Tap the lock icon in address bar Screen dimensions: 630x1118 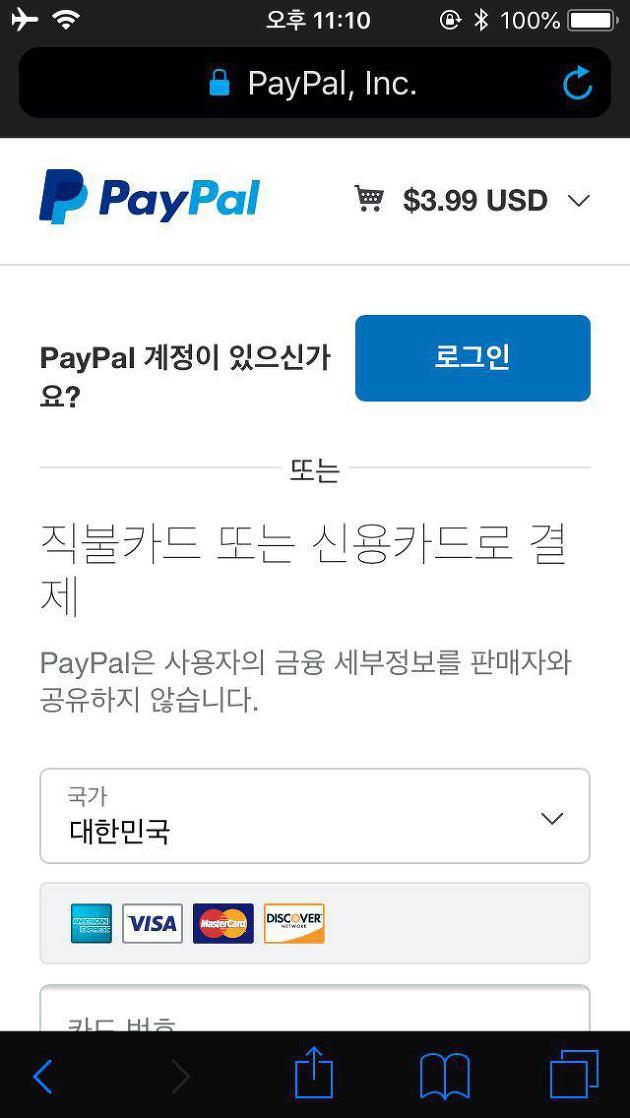(x=220, y=82)
